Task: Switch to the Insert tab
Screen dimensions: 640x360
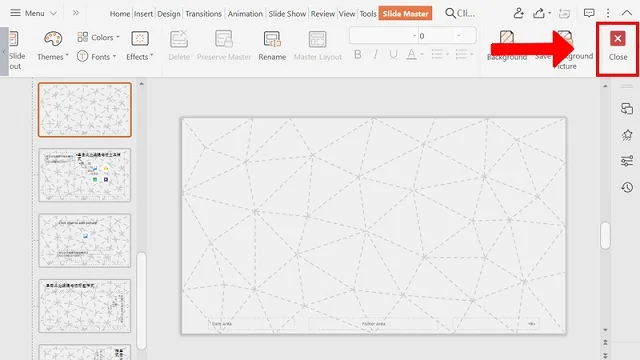Action: [x=143, y=14]
